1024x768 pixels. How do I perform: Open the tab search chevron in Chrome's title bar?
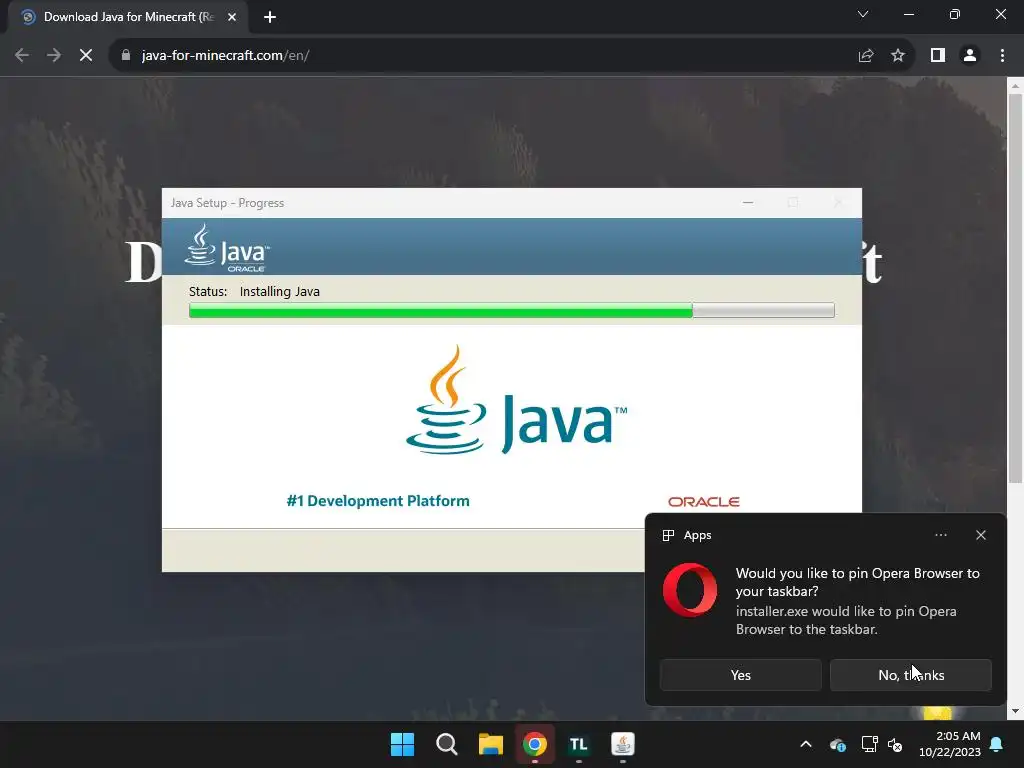point(863,14)
